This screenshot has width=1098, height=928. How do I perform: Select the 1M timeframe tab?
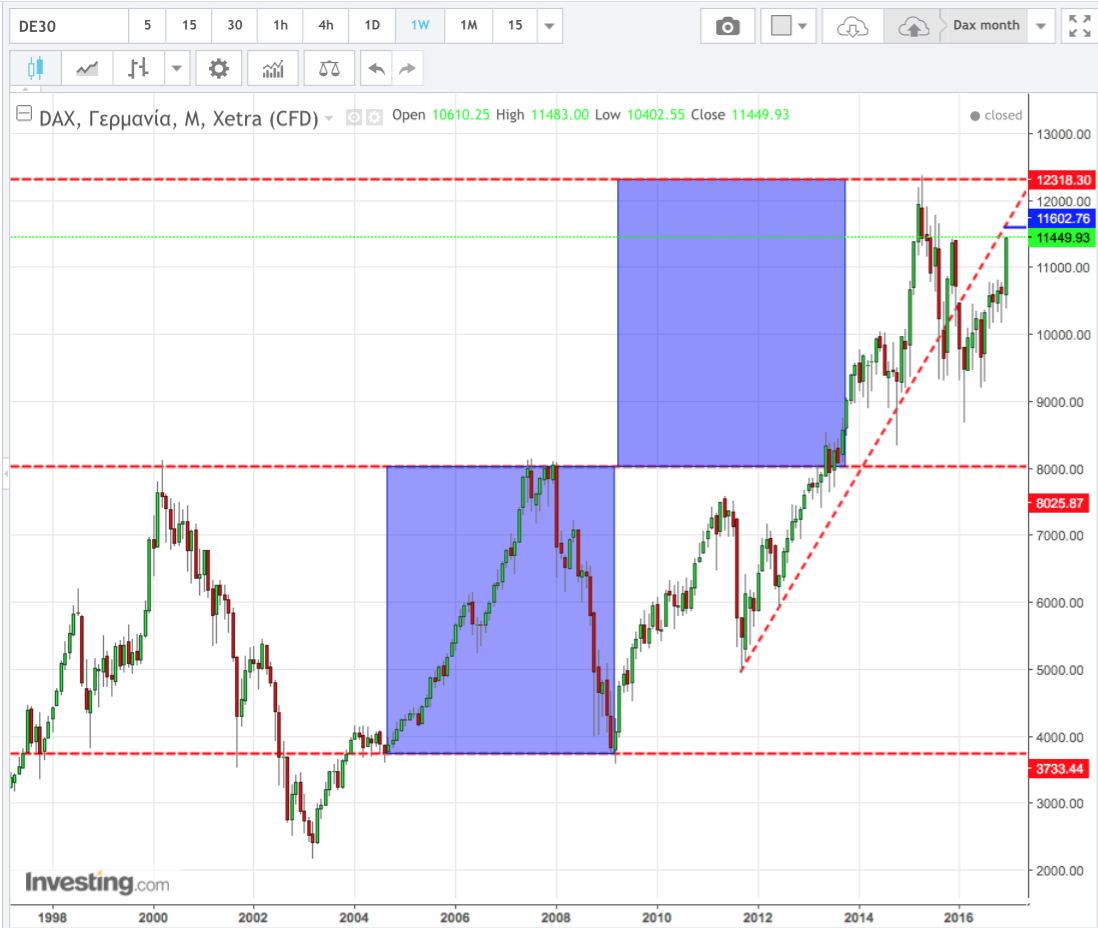(468, 26)
